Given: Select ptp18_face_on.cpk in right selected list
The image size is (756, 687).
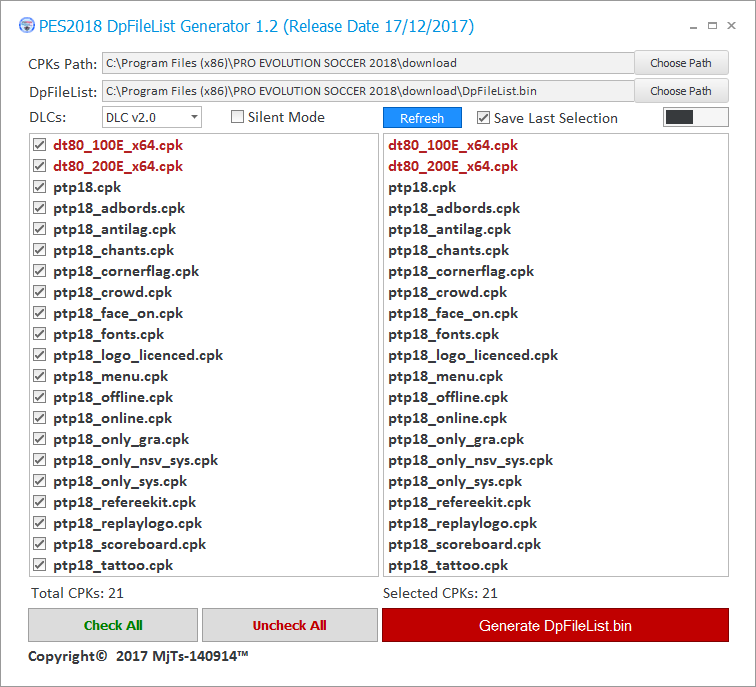Looking at the screenshot, I should coord(453,313).
